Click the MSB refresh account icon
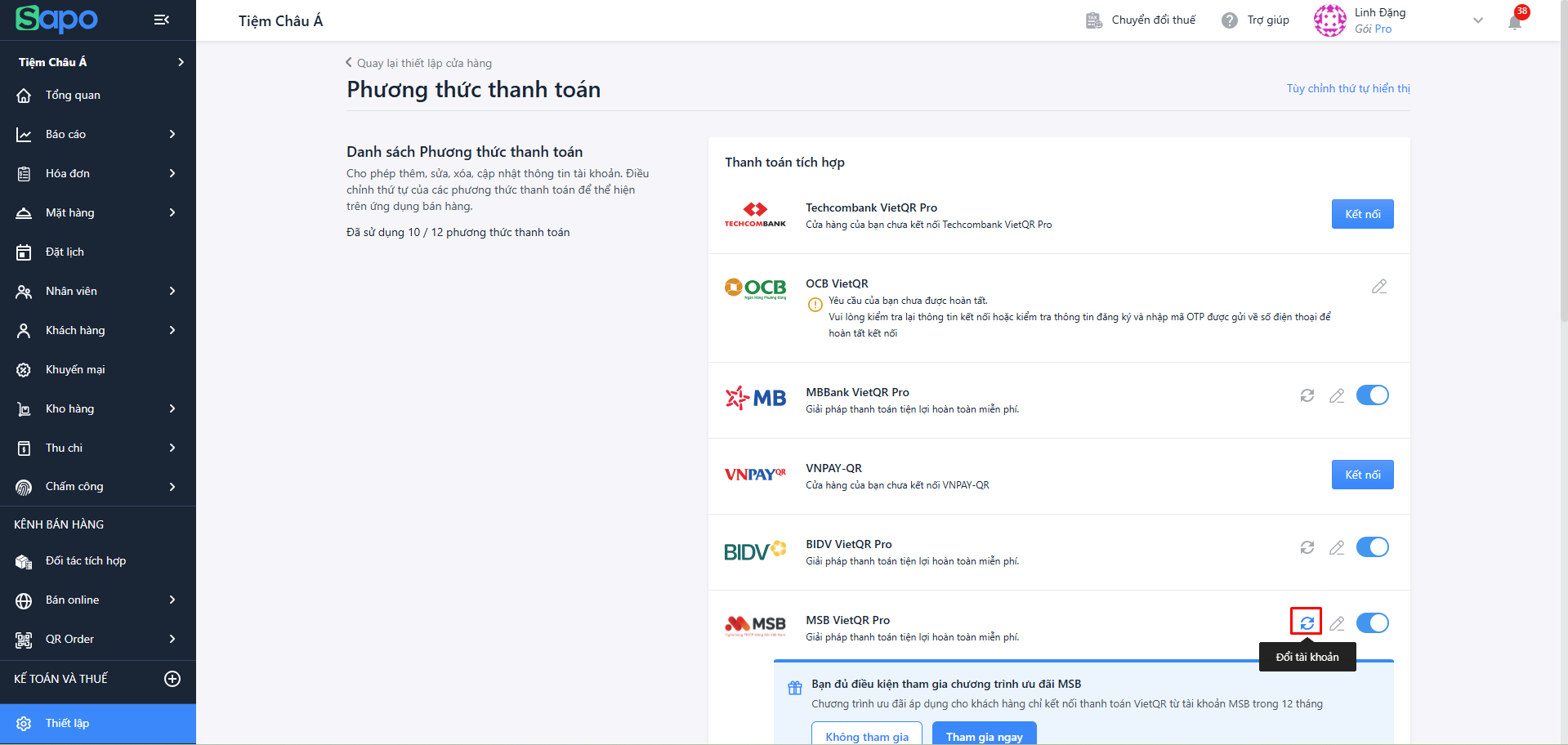 click(1307, 622)
